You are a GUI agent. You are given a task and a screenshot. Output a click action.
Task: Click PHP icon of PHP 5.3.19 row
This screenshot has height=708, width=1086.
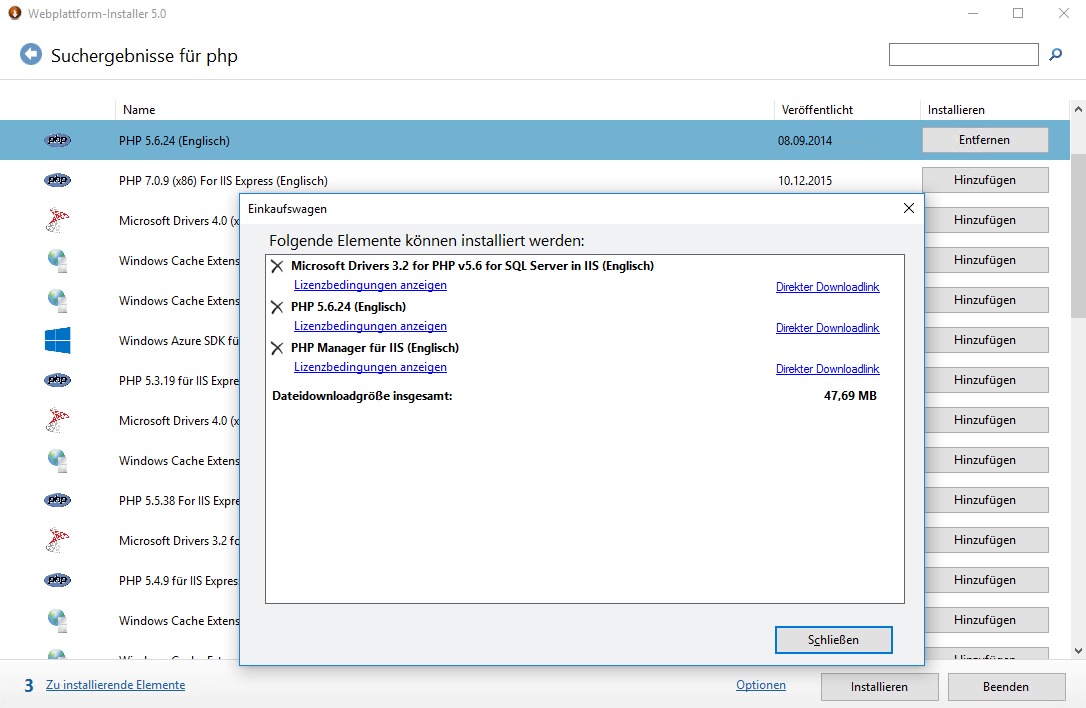57,380
